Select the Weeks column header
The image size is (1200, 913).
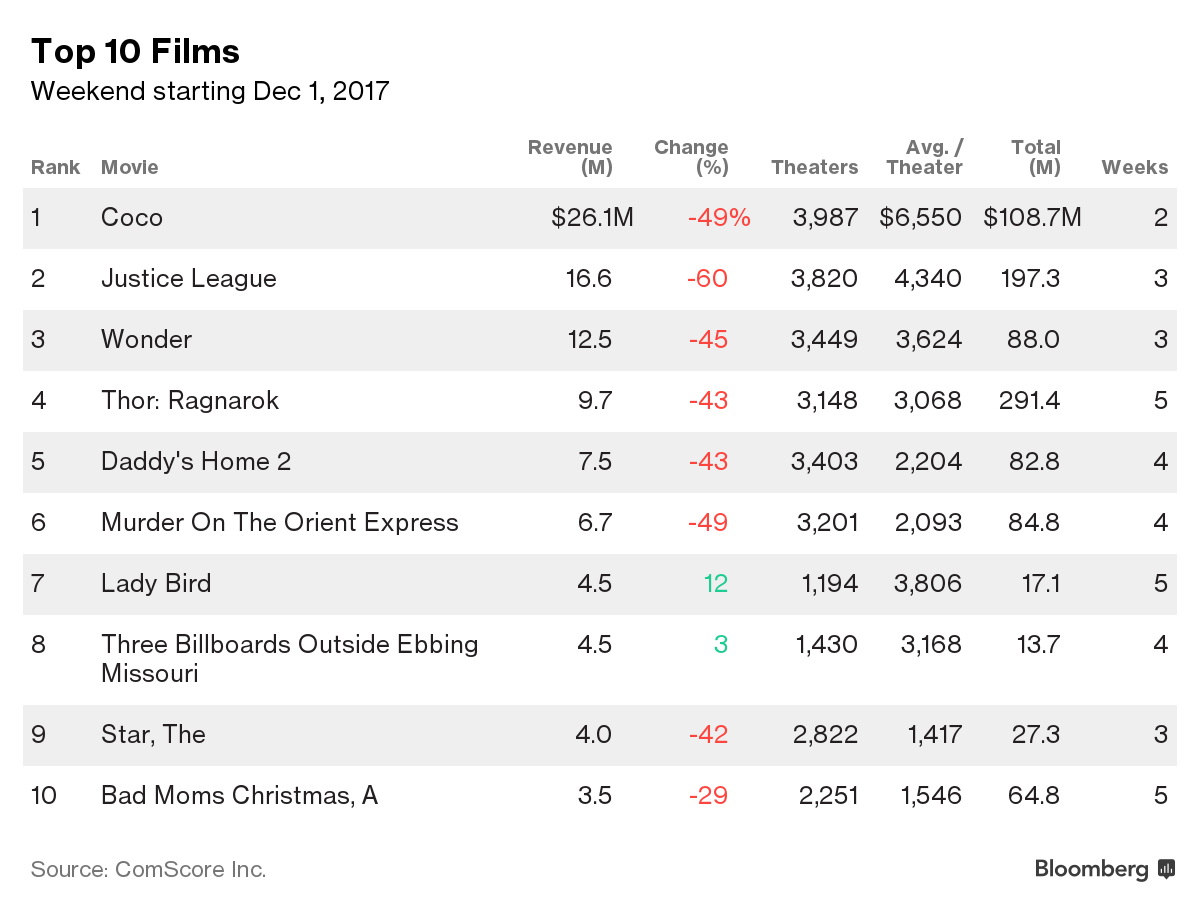[x=1134, y=167]
